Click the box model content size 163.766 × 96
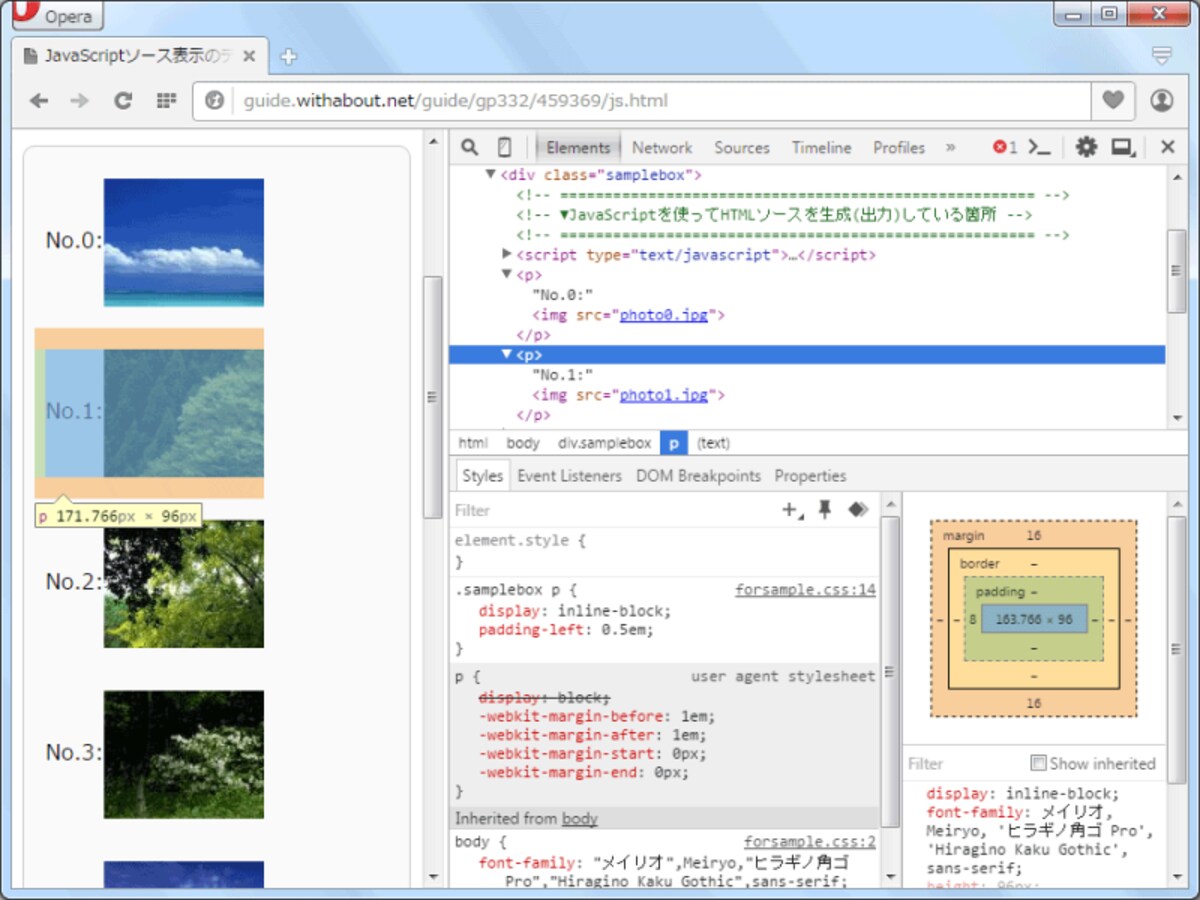Image resolution: width=1200 pixels, height=900 pixels. (x=1033, y=619)
